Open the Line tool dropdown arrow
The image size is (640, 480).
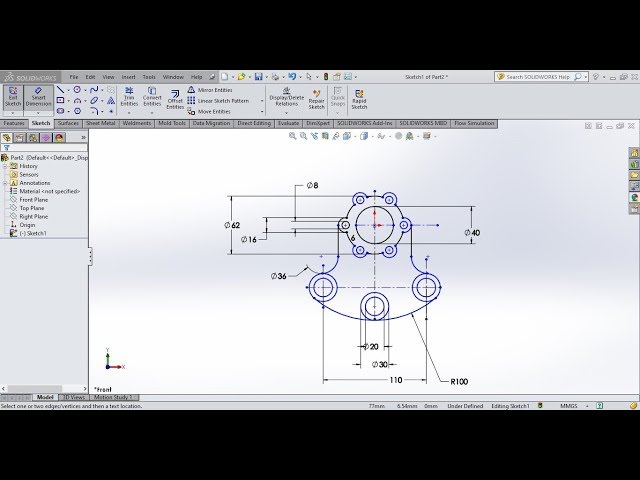click(68, 90)
